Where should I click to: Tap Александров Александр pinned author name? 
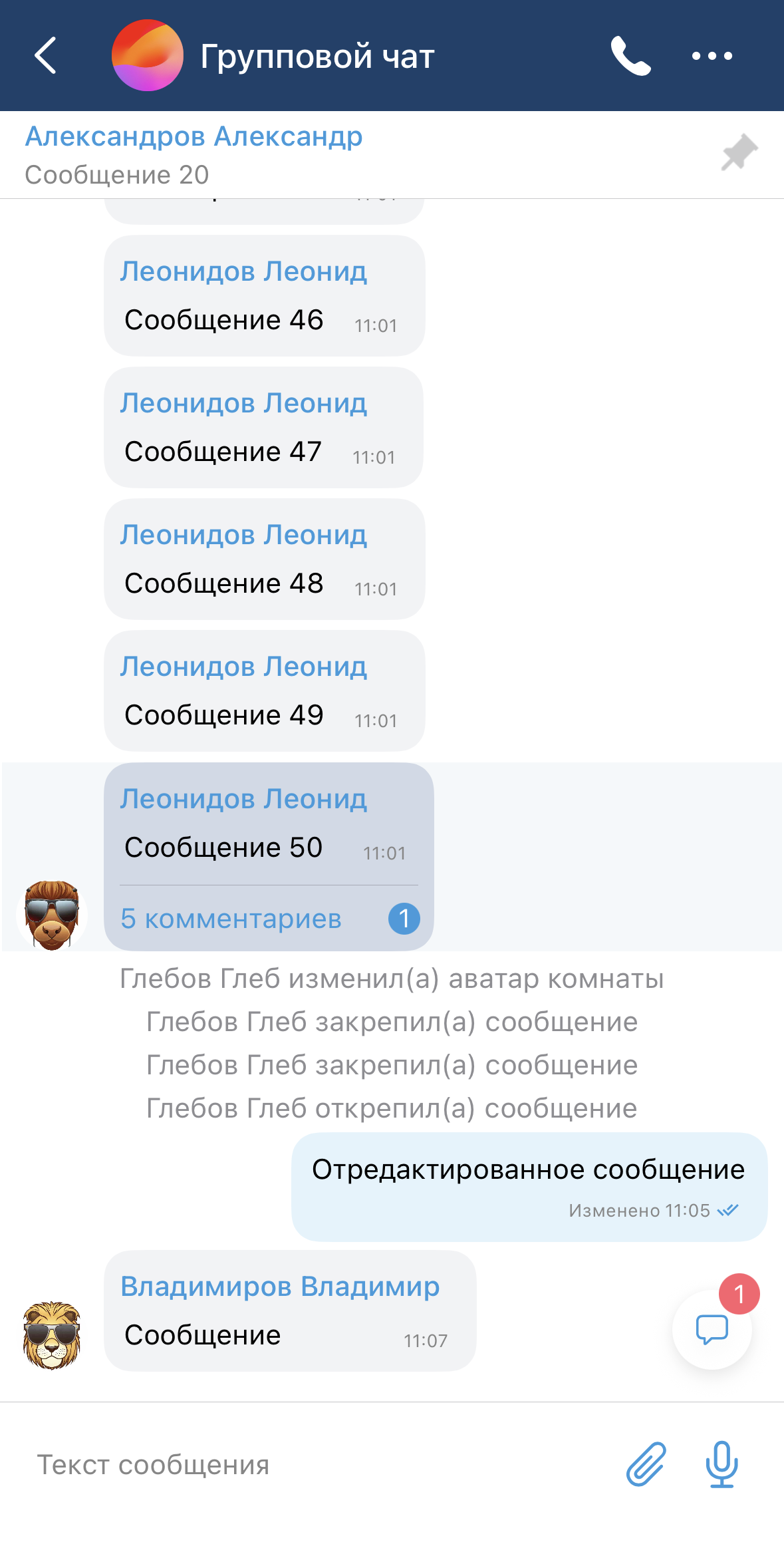tap(194, 137)
